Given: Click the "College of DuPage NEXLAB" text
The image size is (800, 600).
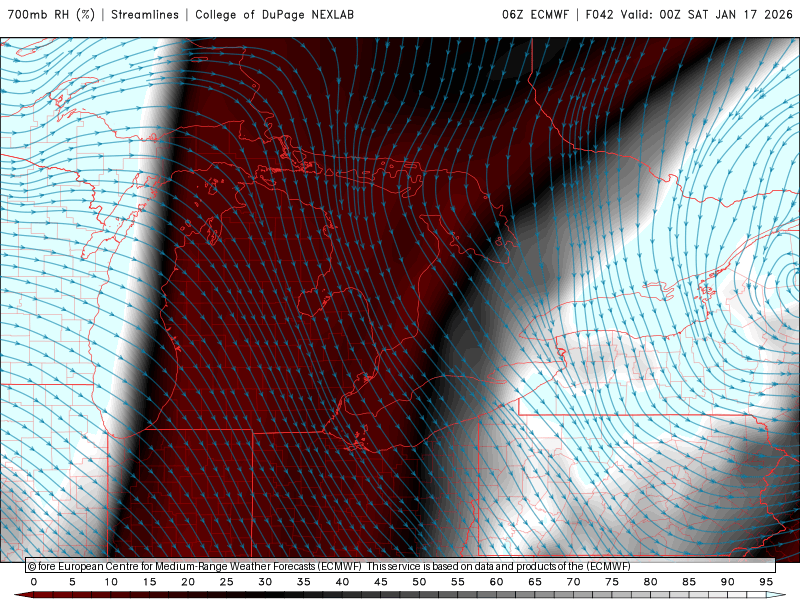Looking at the screenshot, I should (274, 15).
